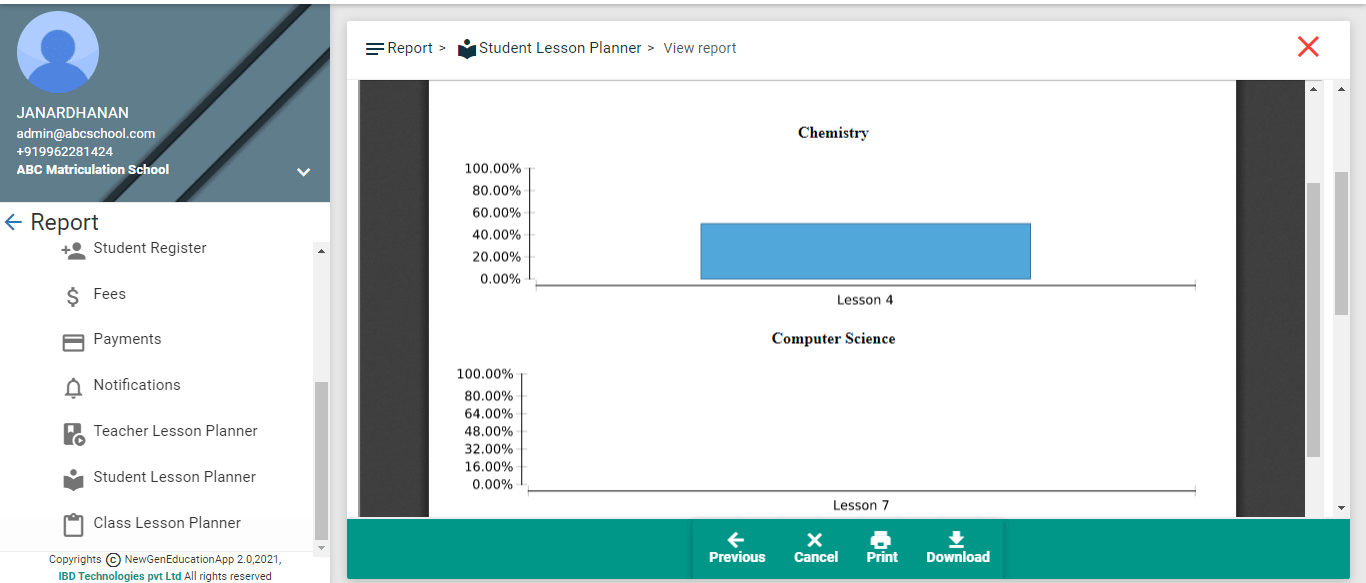Viewport: 1366px width, 583px height.
Task: Open the Student Register report
Action: click(150, 248)
